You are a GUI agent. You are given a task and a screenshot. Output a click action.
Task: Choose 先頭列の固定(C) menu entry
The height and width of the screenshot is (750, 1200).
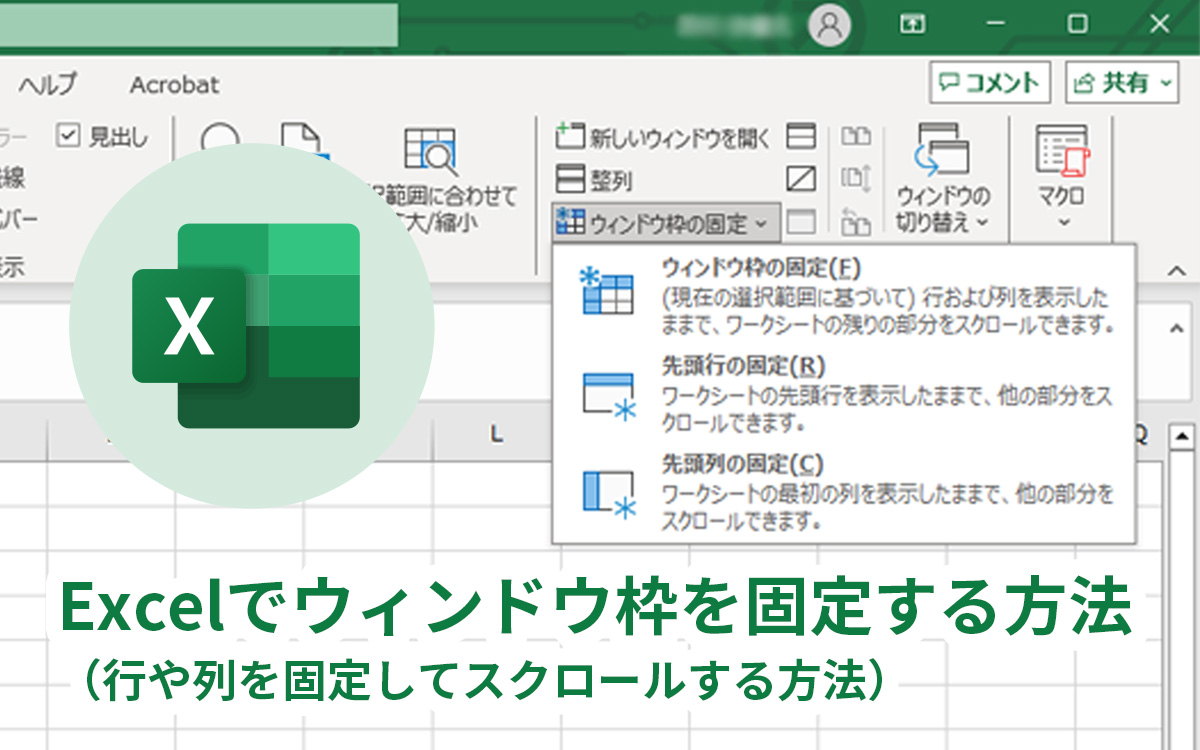[843, 492]
